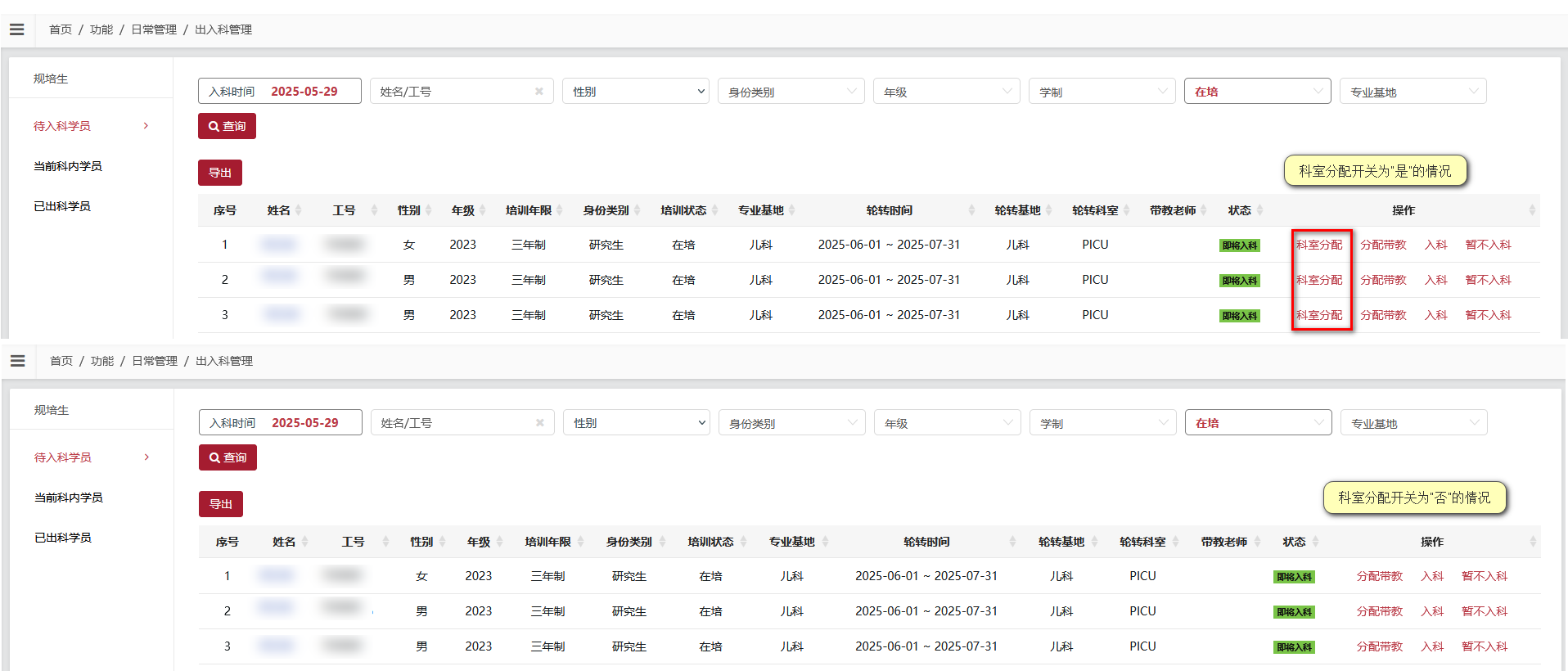Image resolution: width=1568 pixels, height=671 pixels.
Task: Sort upper table by 年级 column icon
Action: 483,210
